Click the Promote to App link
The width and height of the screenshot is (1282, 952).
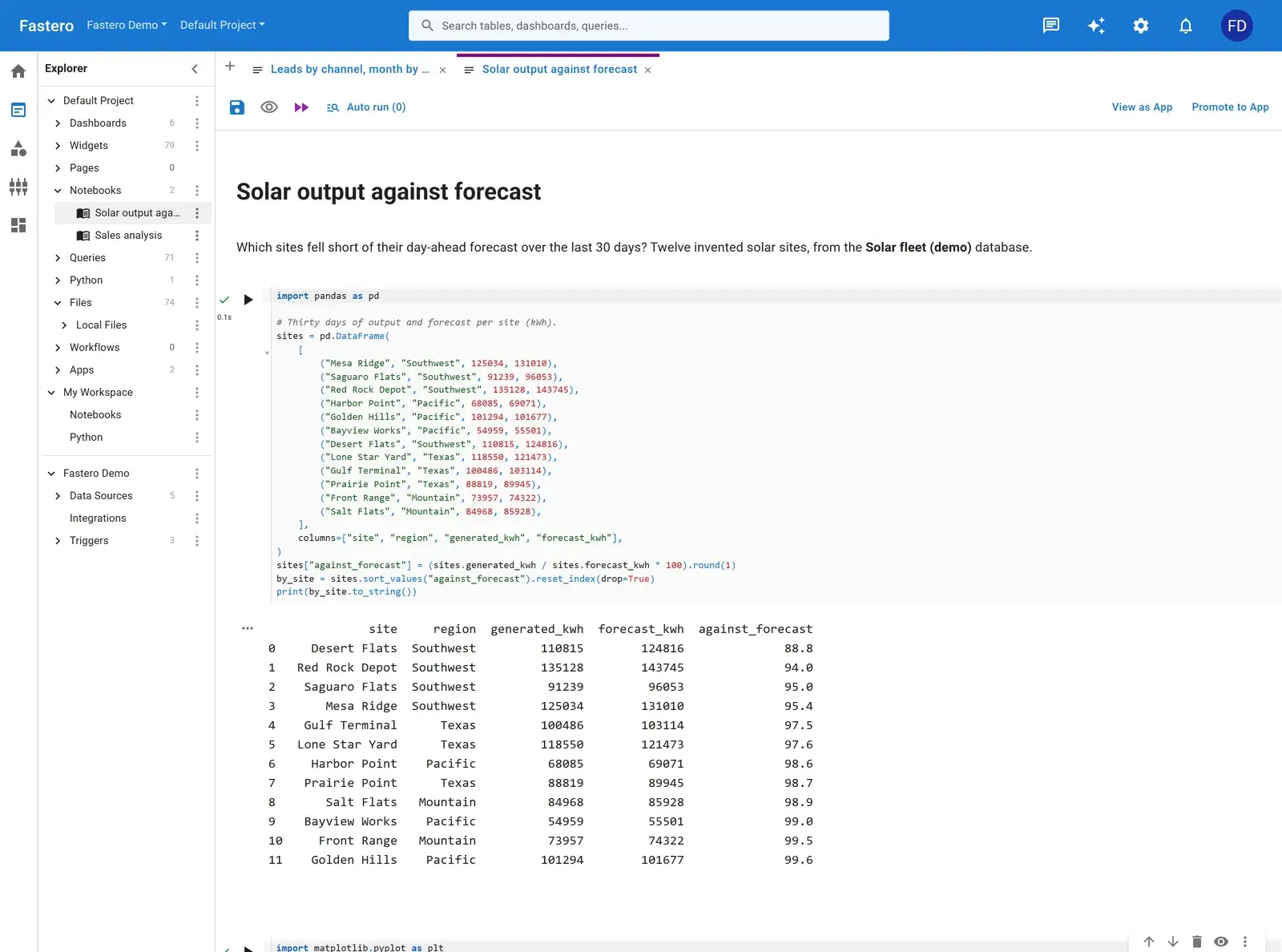(1230, 107)
